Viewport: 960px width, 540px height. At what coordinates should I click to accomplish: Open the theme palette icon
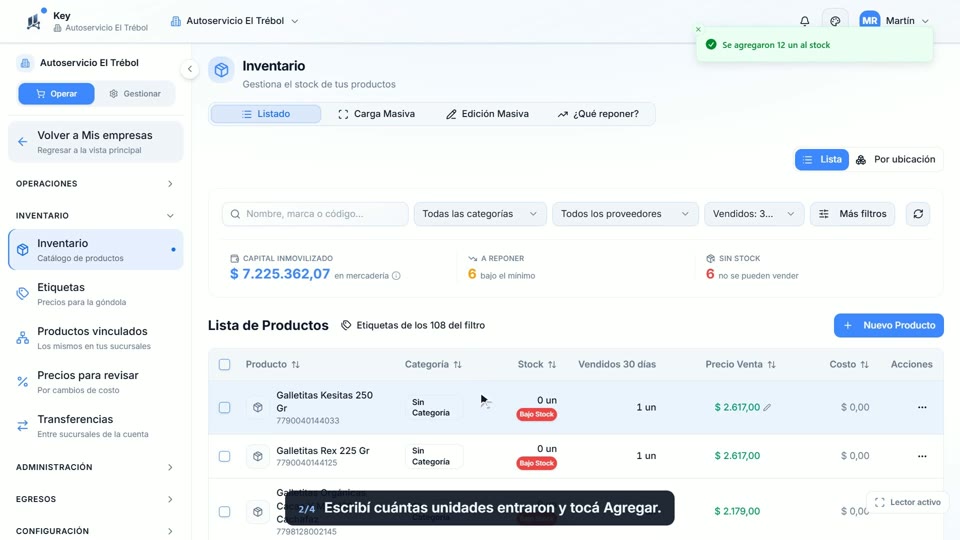[x=835, y=21]
